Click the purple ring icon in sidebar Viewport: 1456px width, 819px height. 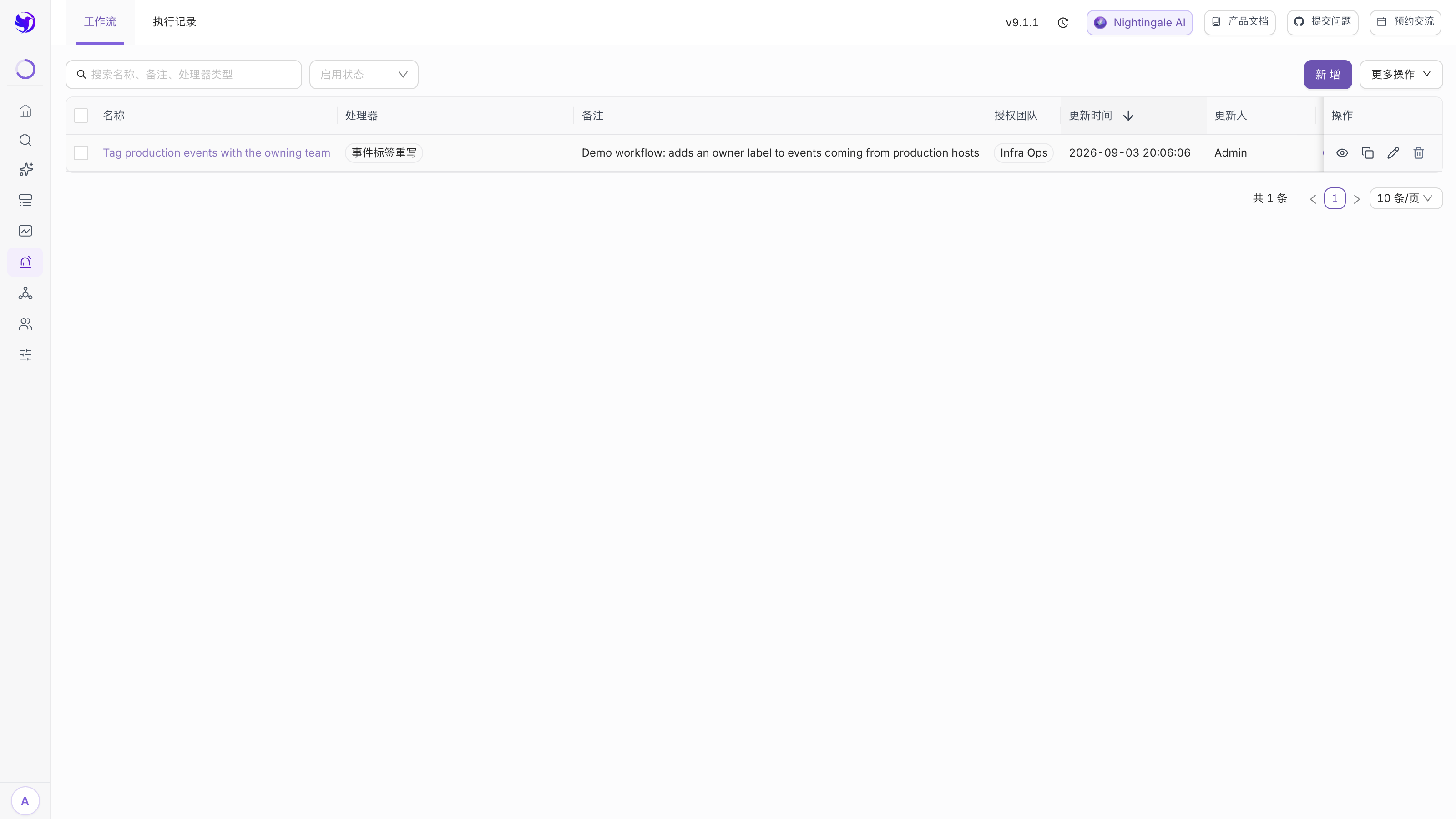(x=25, y=69)
